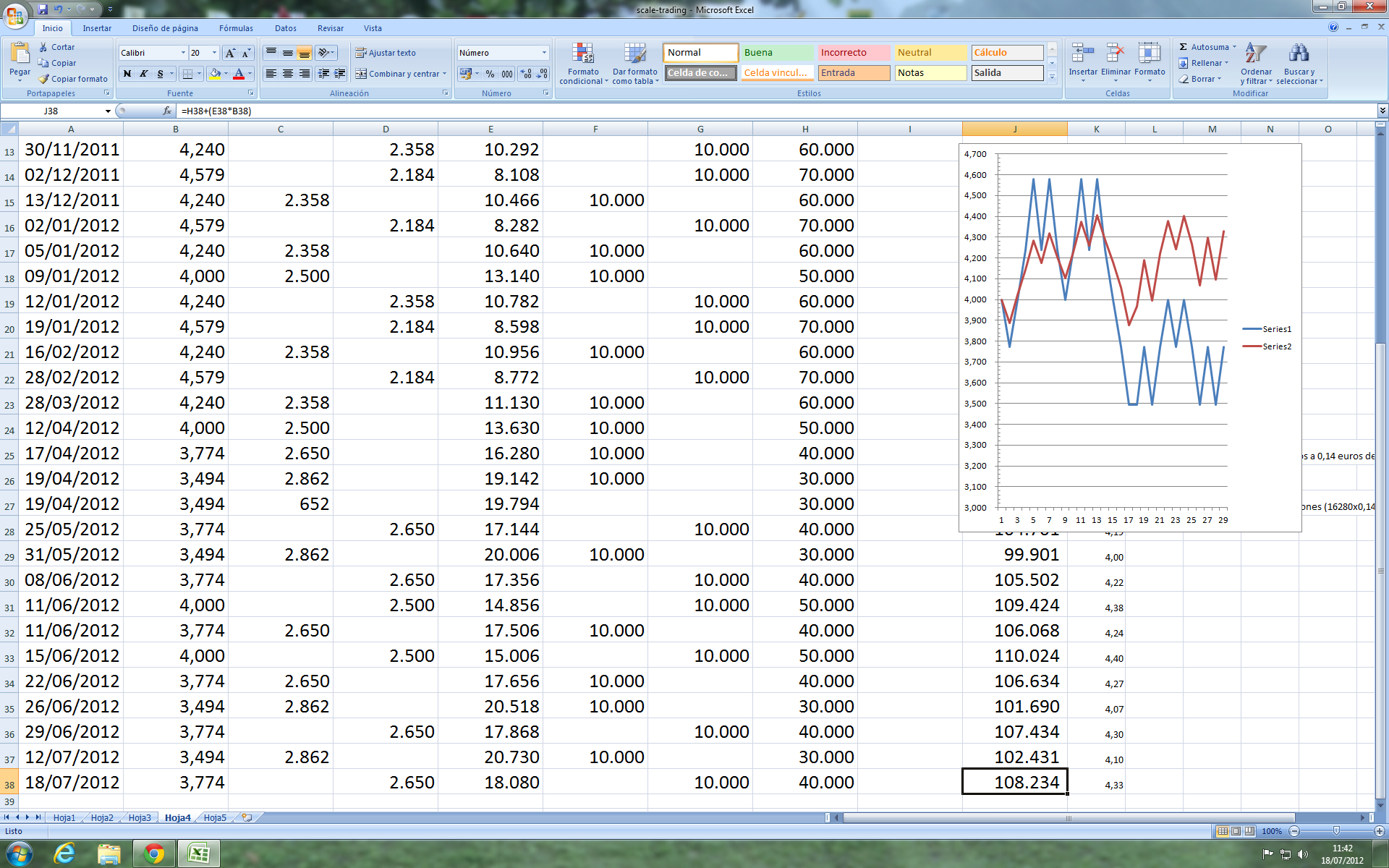Click the Autosuma sigma icon

click(x=1184, y=47)
